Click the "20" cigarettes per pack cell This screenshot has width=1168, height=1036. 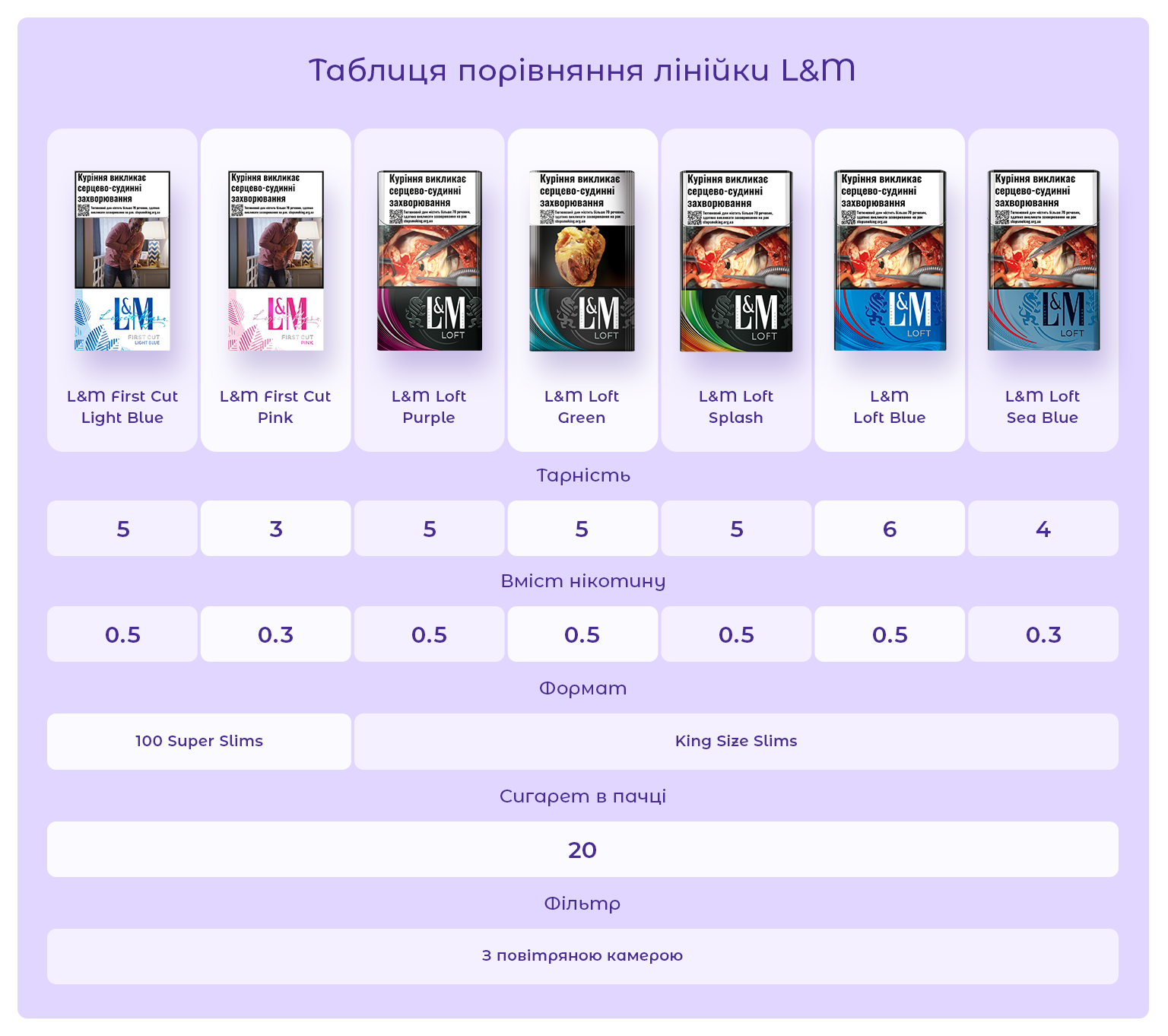(582, 850)
